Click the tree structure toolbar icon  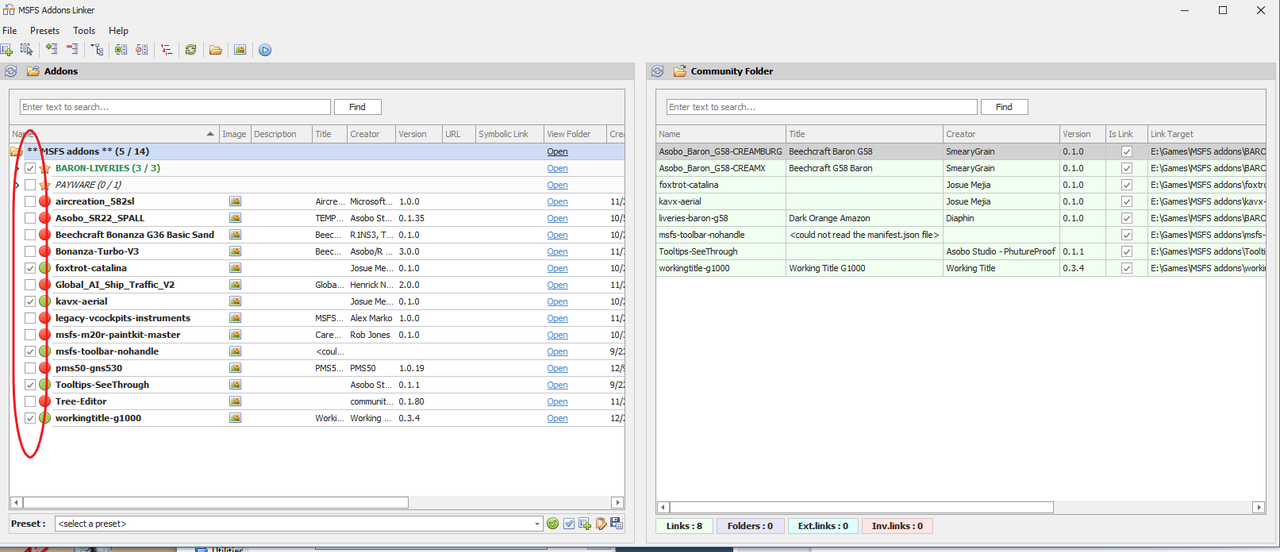pos(97,49)
